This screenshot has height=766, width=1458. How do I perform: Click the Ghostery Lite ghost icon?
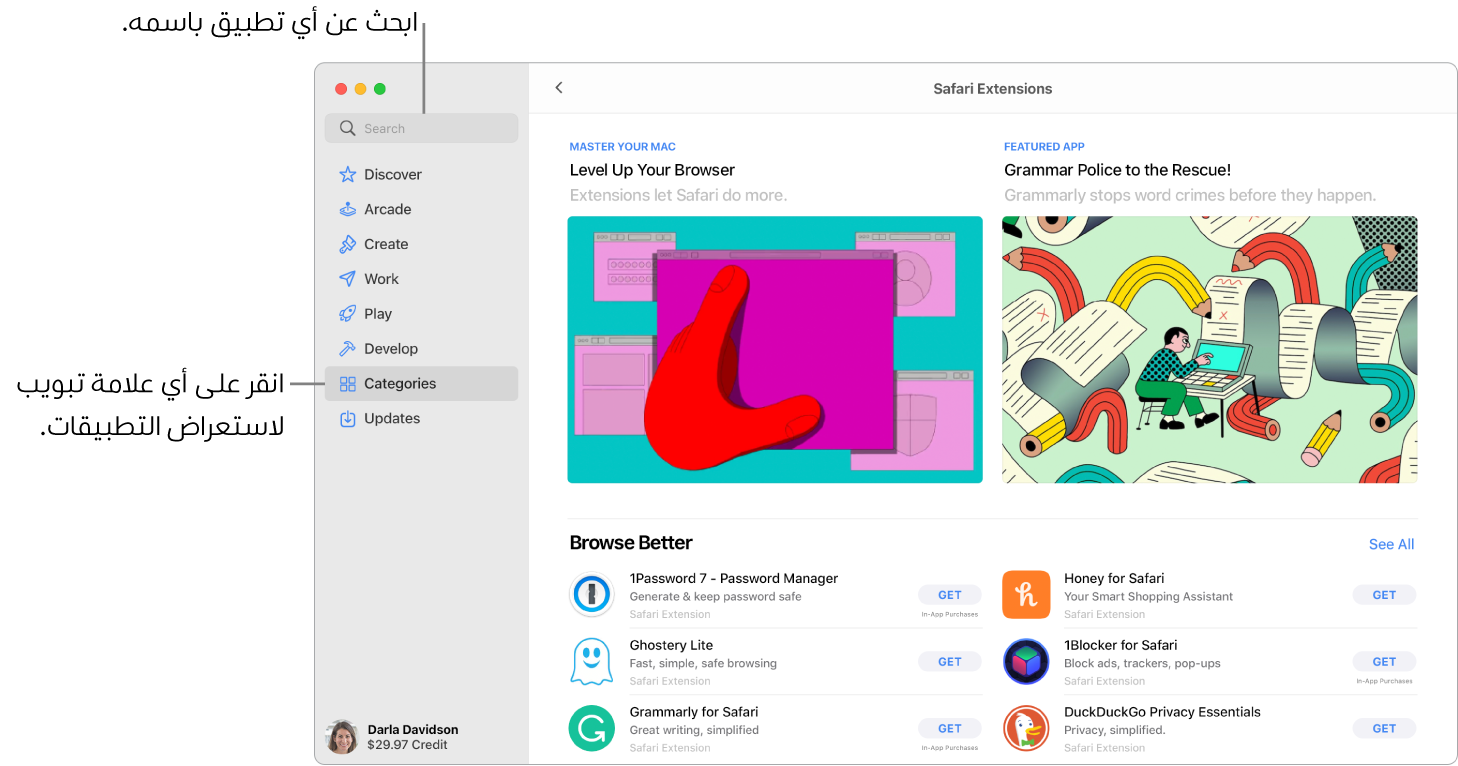coord(591,661)
